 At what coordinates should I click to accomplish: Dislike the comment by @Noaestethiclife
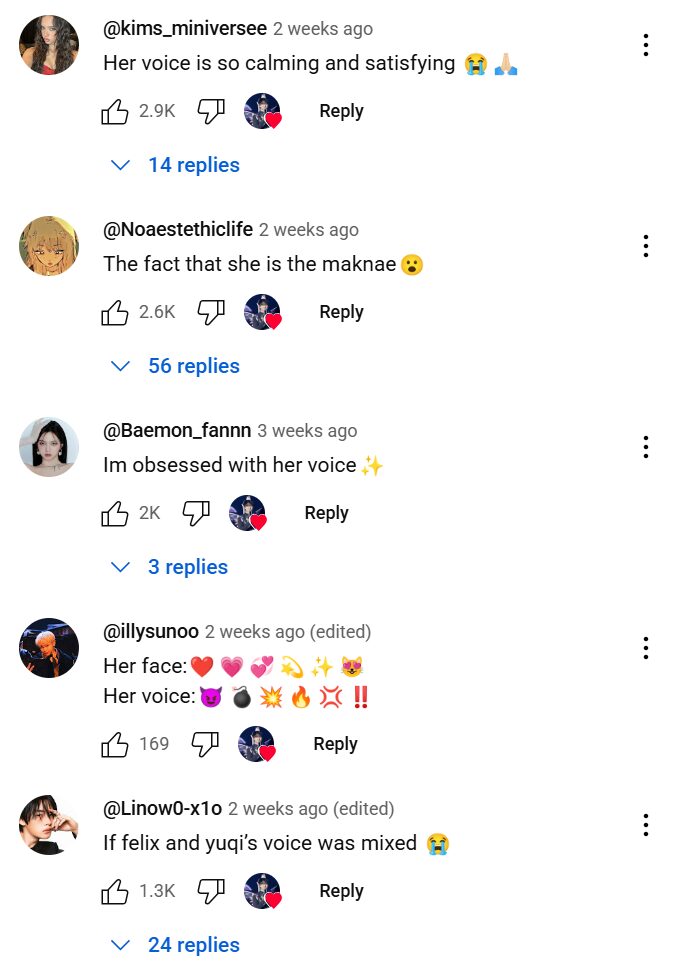click(x=211, y=312)
